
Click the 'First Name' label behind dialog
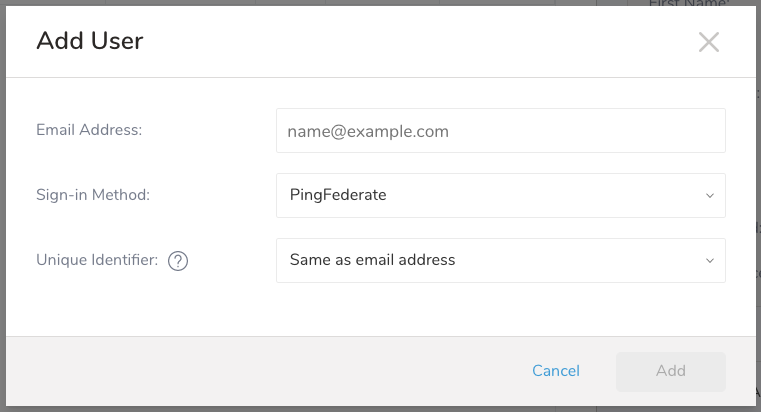tap(690, 3)
